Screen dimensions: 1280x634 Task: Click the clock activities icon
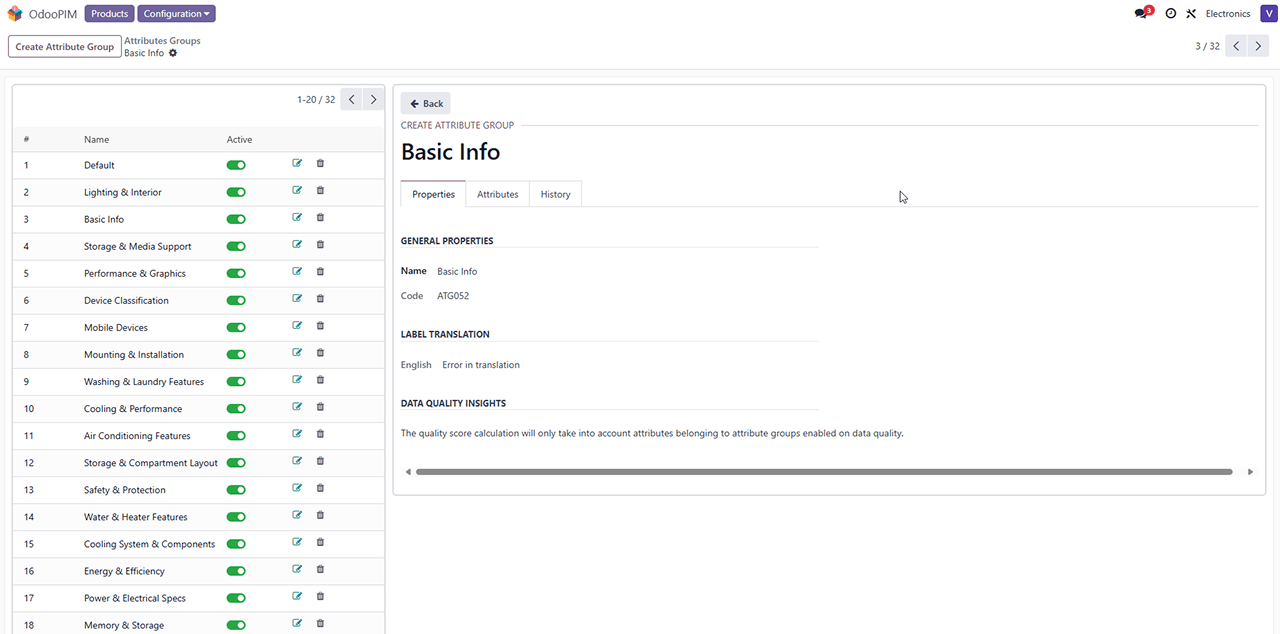coord(1171,14)
